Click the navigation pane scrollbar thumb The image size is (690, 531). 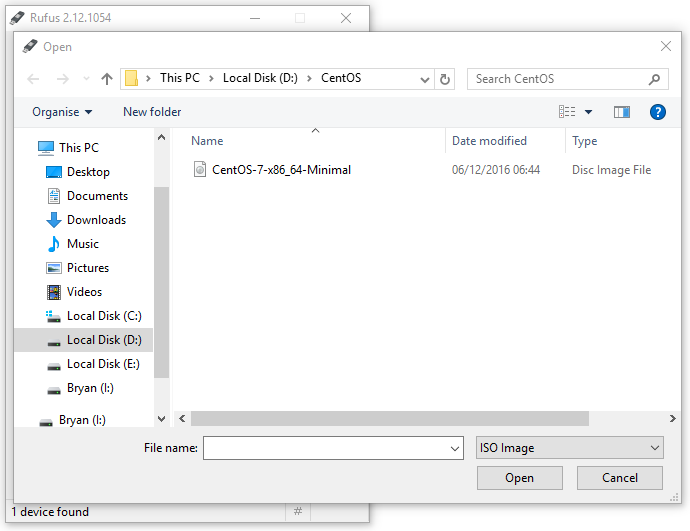(161, 282)
